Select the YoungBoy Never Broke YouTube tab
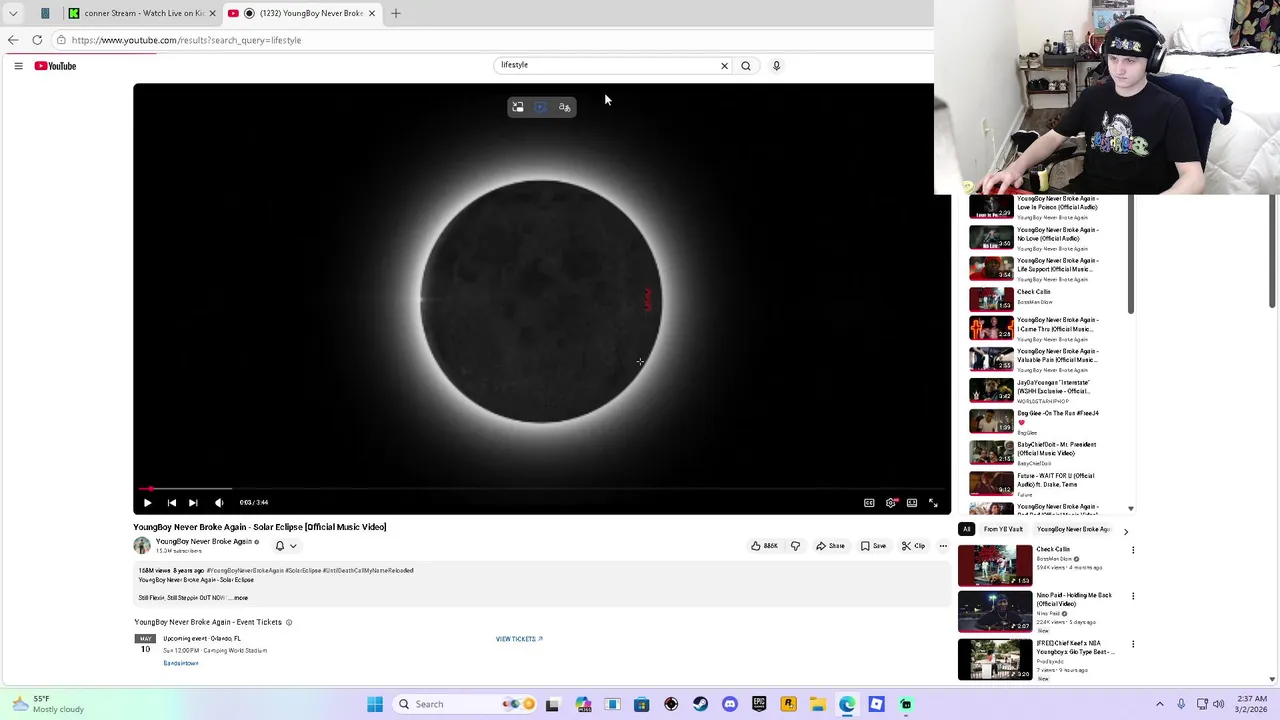This screenshot has height=720, width=1280. point(302,13)
